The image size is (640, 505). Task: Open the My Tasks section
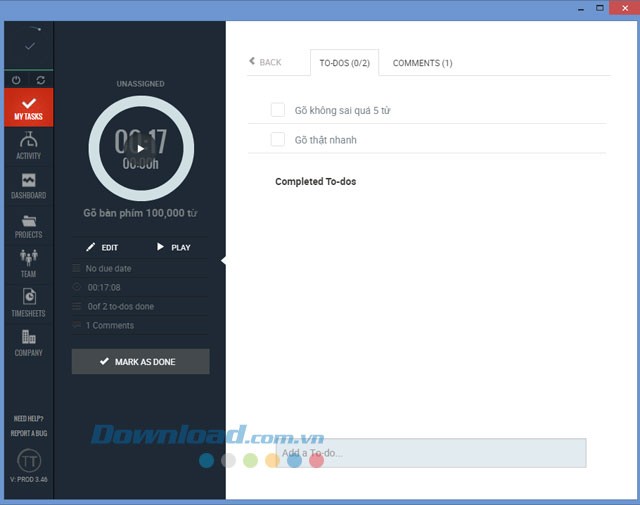pos(28,108)
